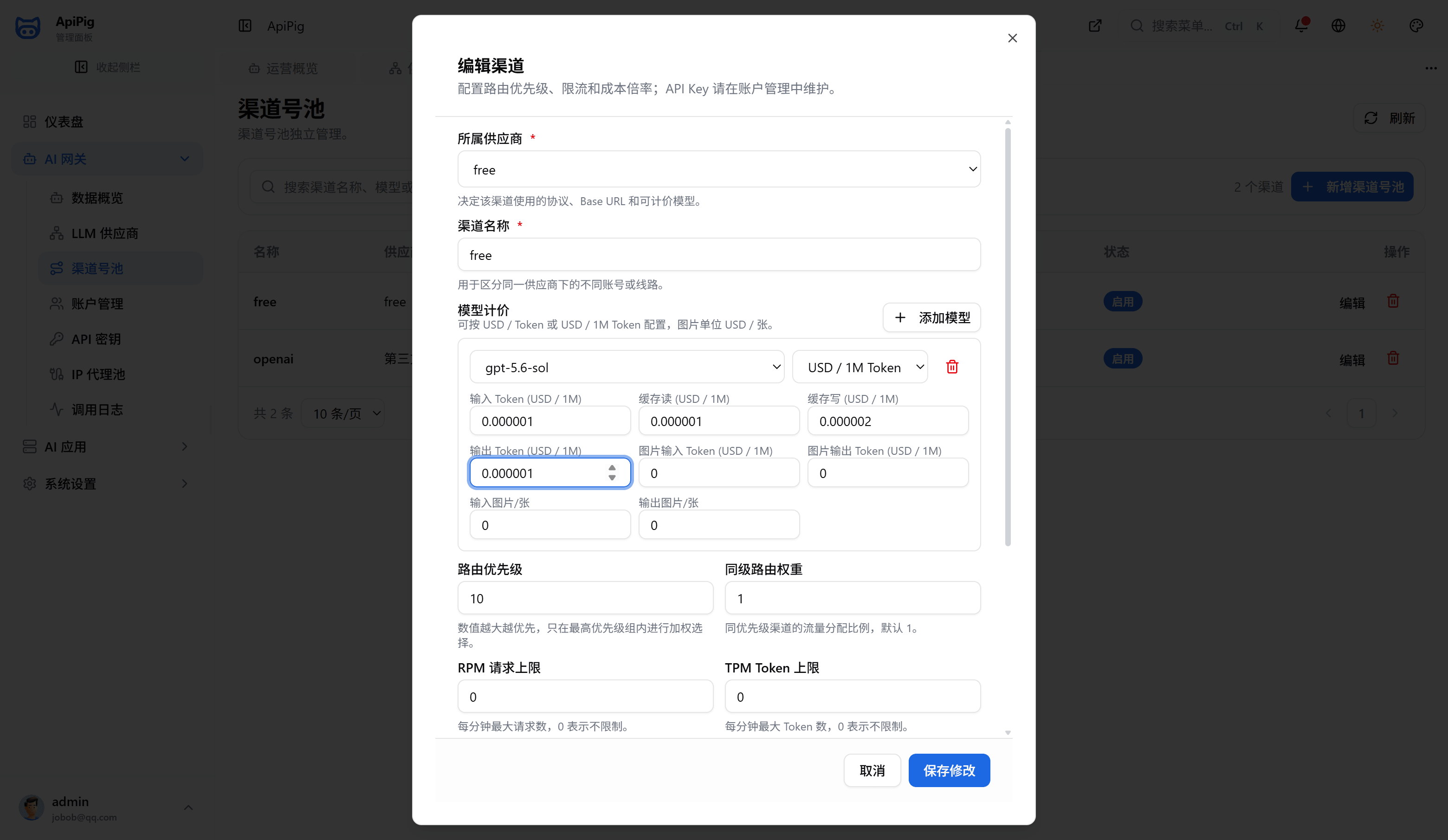This screenshot has width=1448, height=840.
Task: Click 编辑 in the free channel row
Action: 1351,303
